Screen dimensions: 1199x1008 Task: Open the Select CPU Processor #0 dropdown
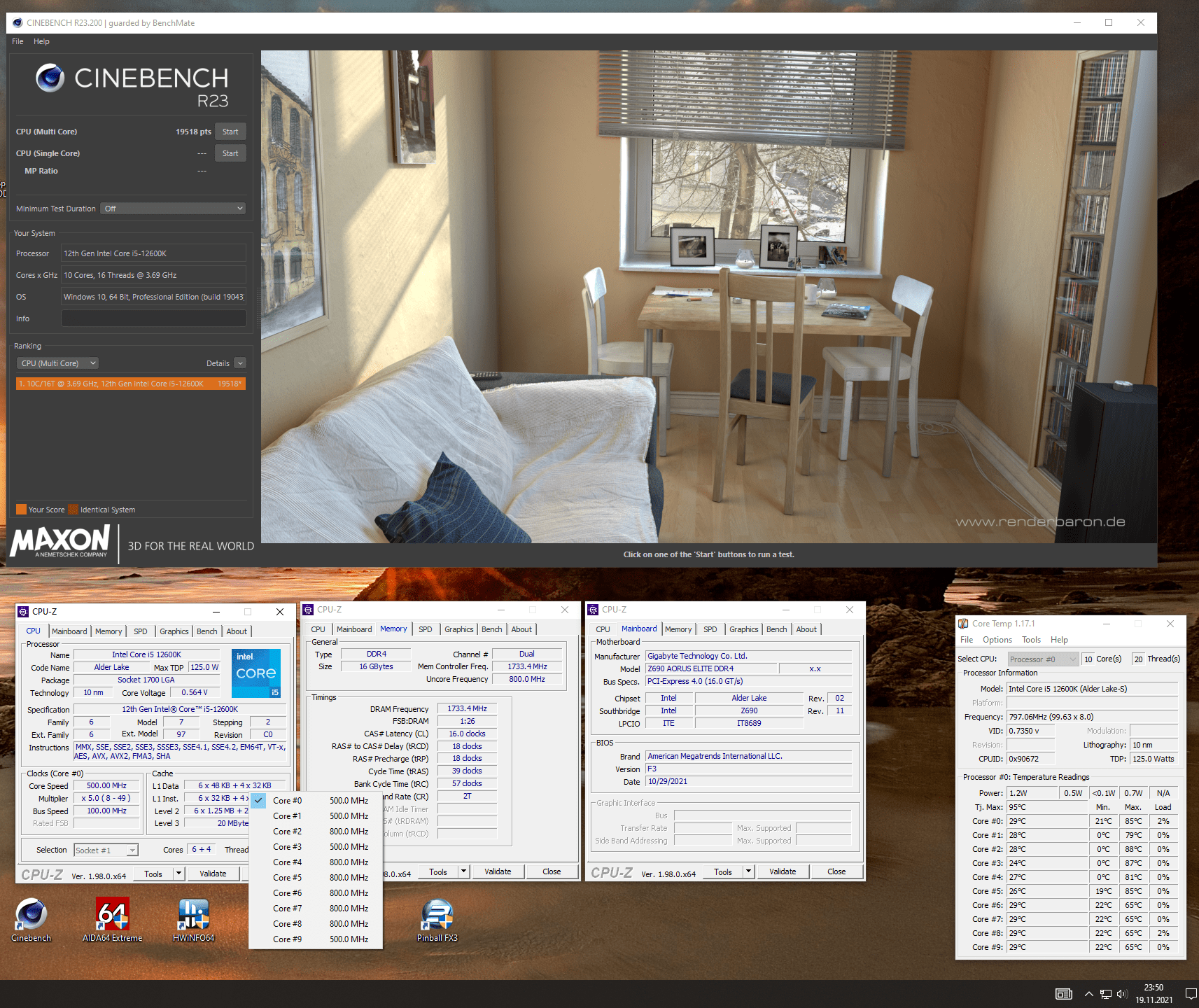pyautogui.click(x=1043, y=659)
